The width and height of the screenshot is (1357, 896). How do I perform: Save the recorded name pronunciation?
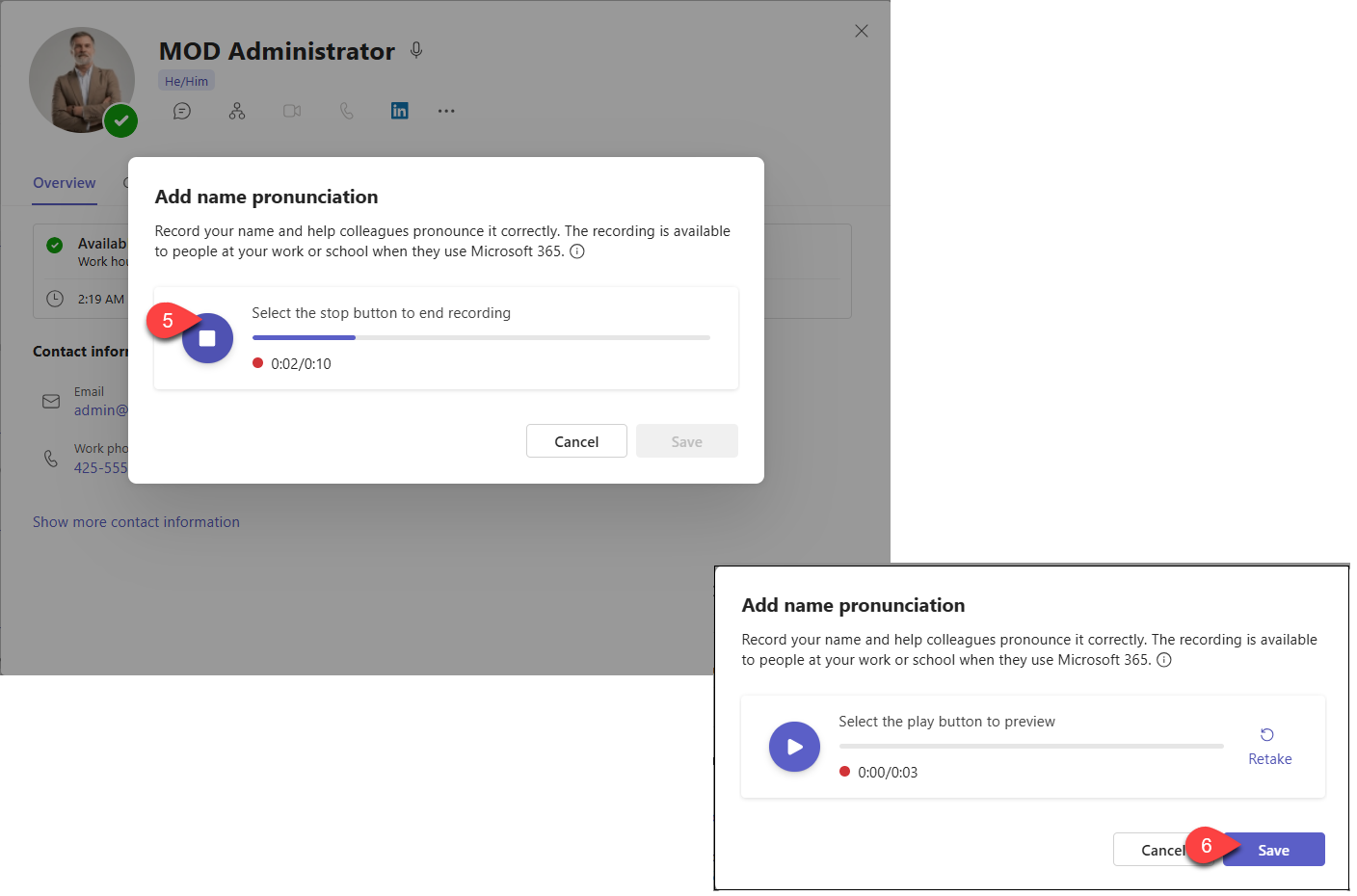pos(1273,850)
